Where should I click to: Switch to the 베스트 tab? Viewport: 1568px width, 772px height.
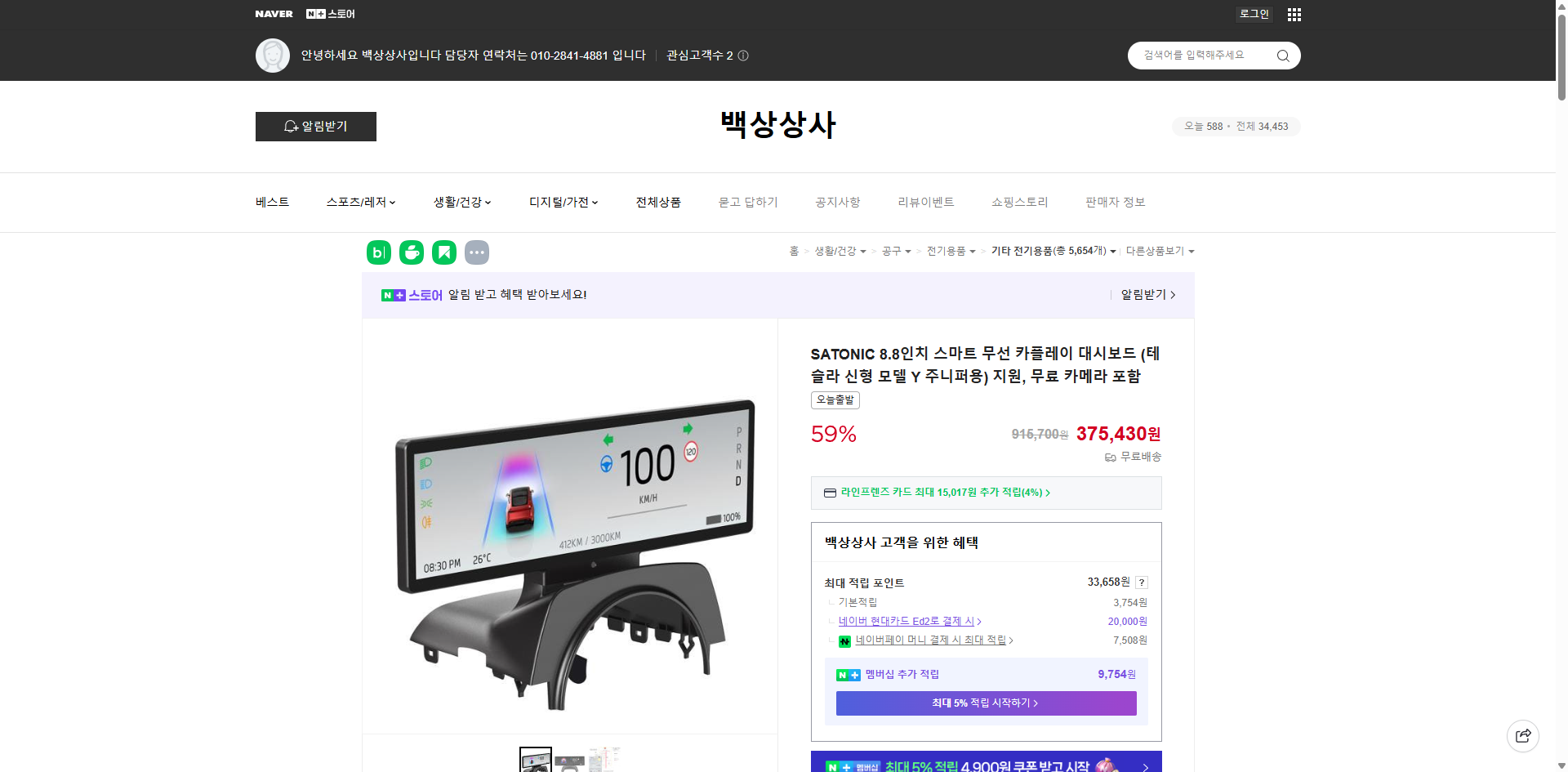[271, 202]
